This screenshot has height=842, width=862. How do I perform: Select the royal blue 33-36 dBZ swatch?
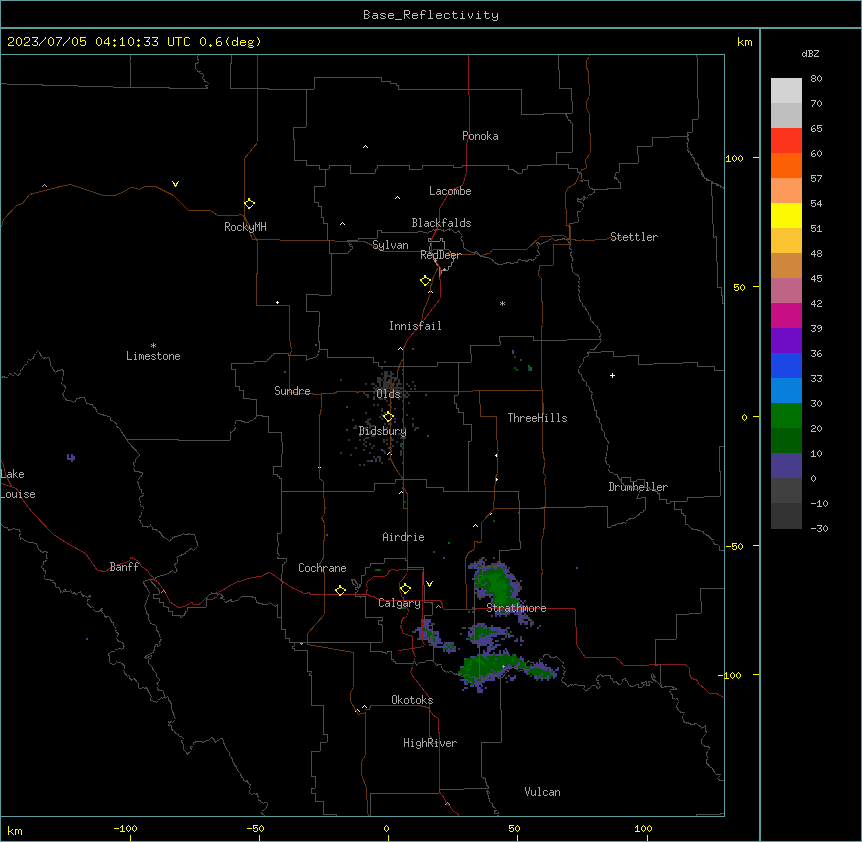pyautogui.click(x=786, y=365)
